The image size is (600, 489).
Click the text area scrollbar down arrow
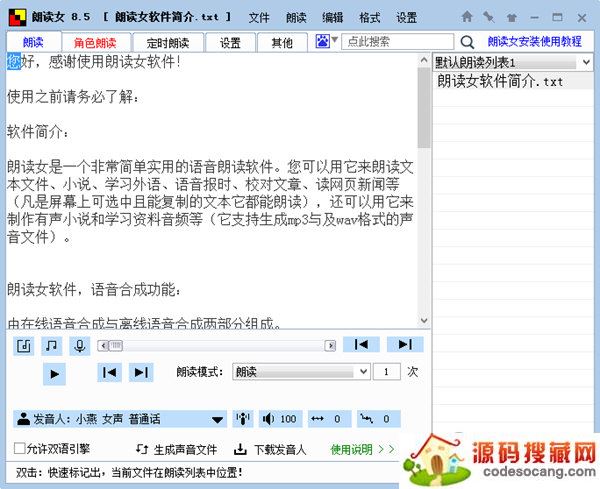(x=424, y=320)
